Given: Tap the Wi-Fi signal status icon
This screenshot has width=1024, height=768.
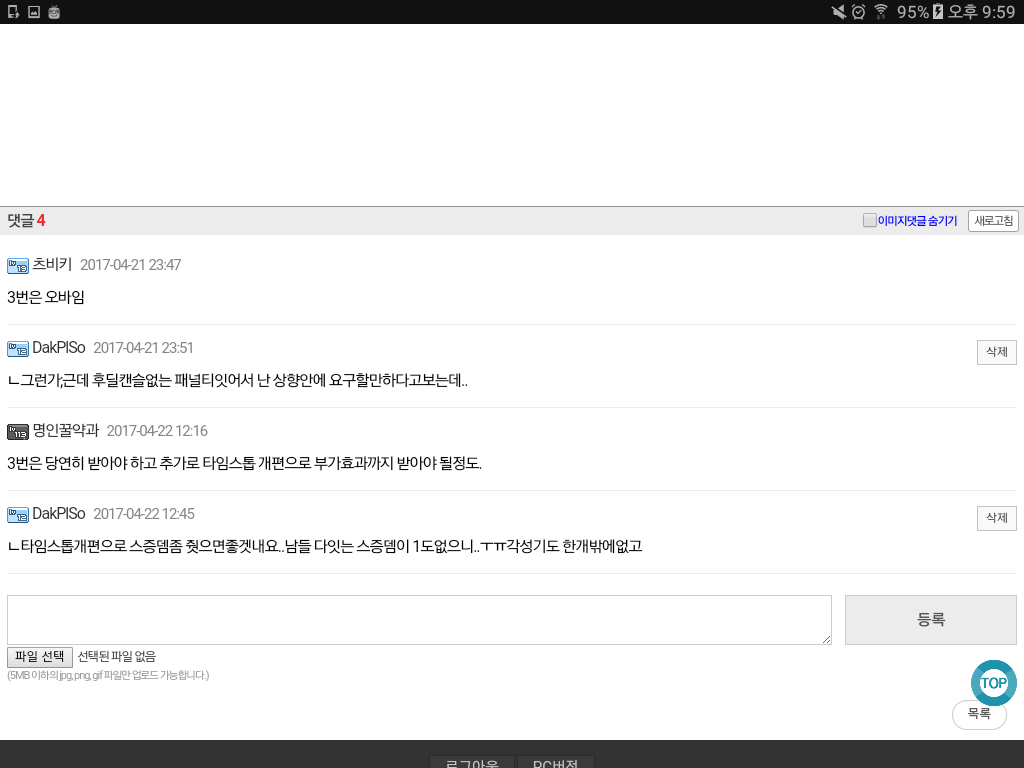Looking at the screenshot, I should click(x=881, y=12).
